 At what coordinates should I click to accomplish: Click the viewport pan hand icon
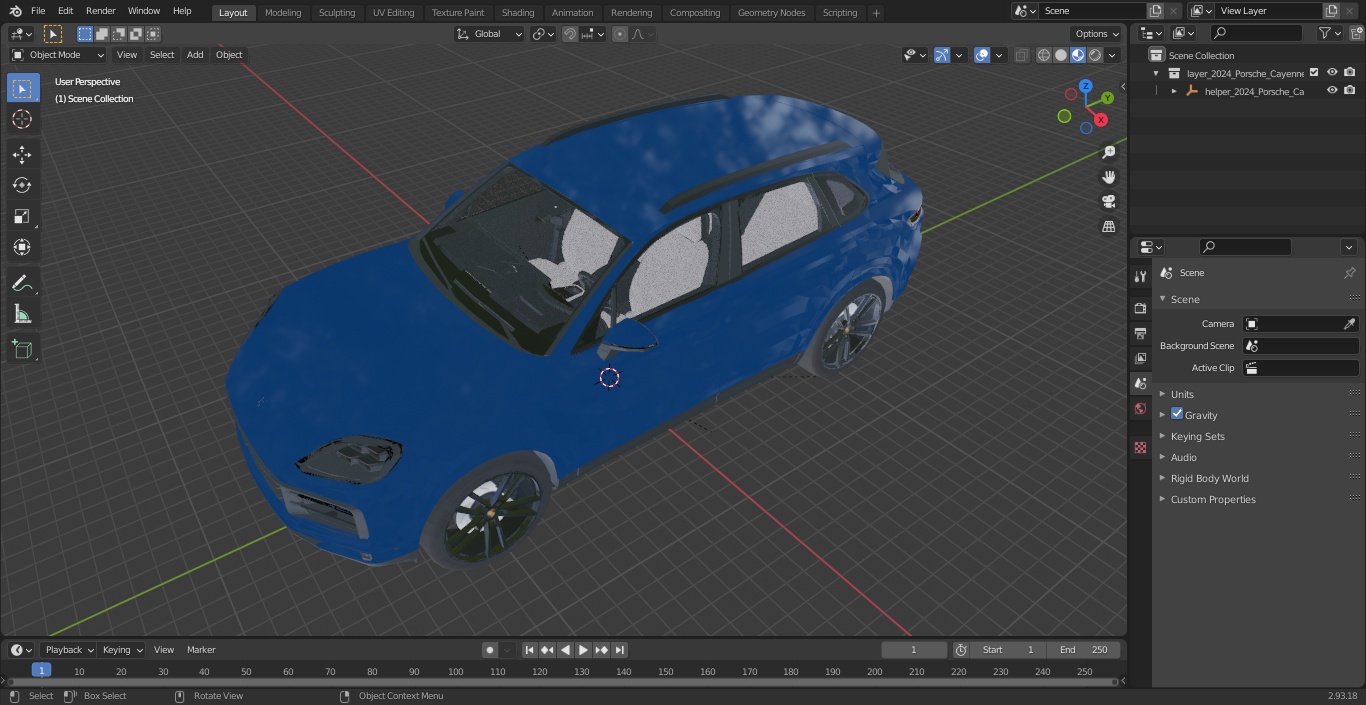[x=1108, y=177]
